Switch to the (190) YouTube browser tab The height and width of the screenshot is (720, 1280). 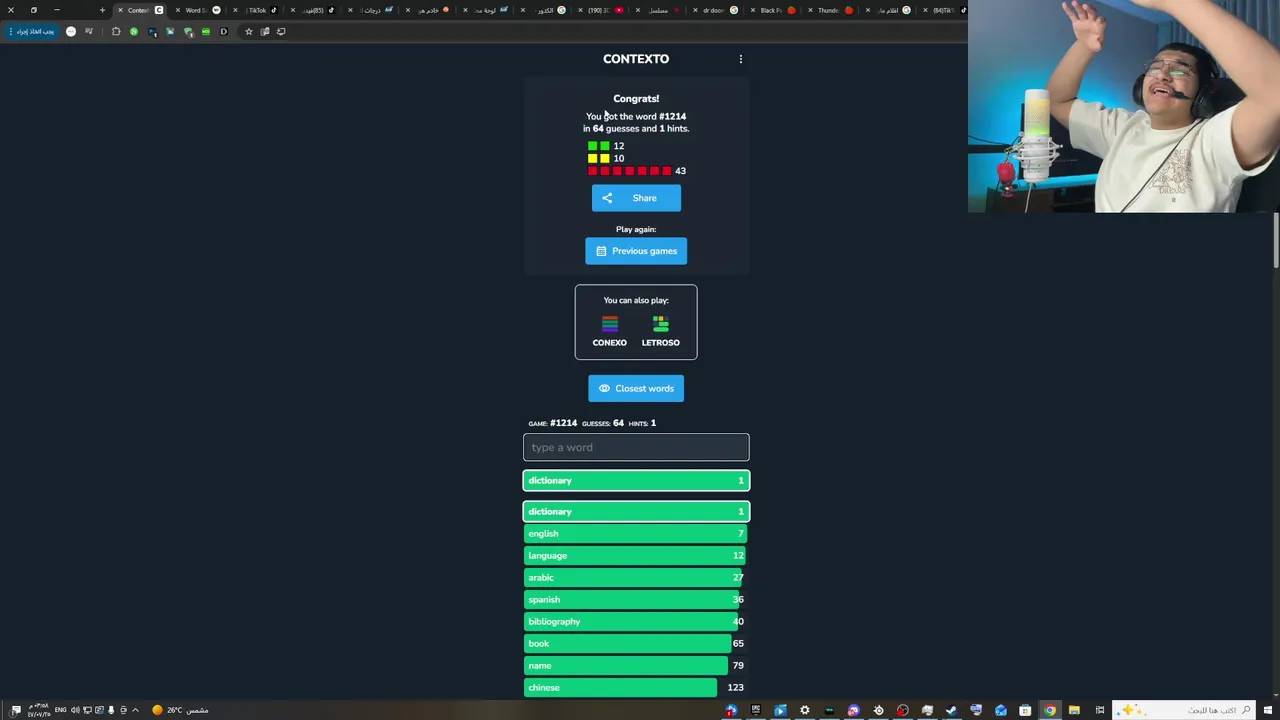click(604, 10)
